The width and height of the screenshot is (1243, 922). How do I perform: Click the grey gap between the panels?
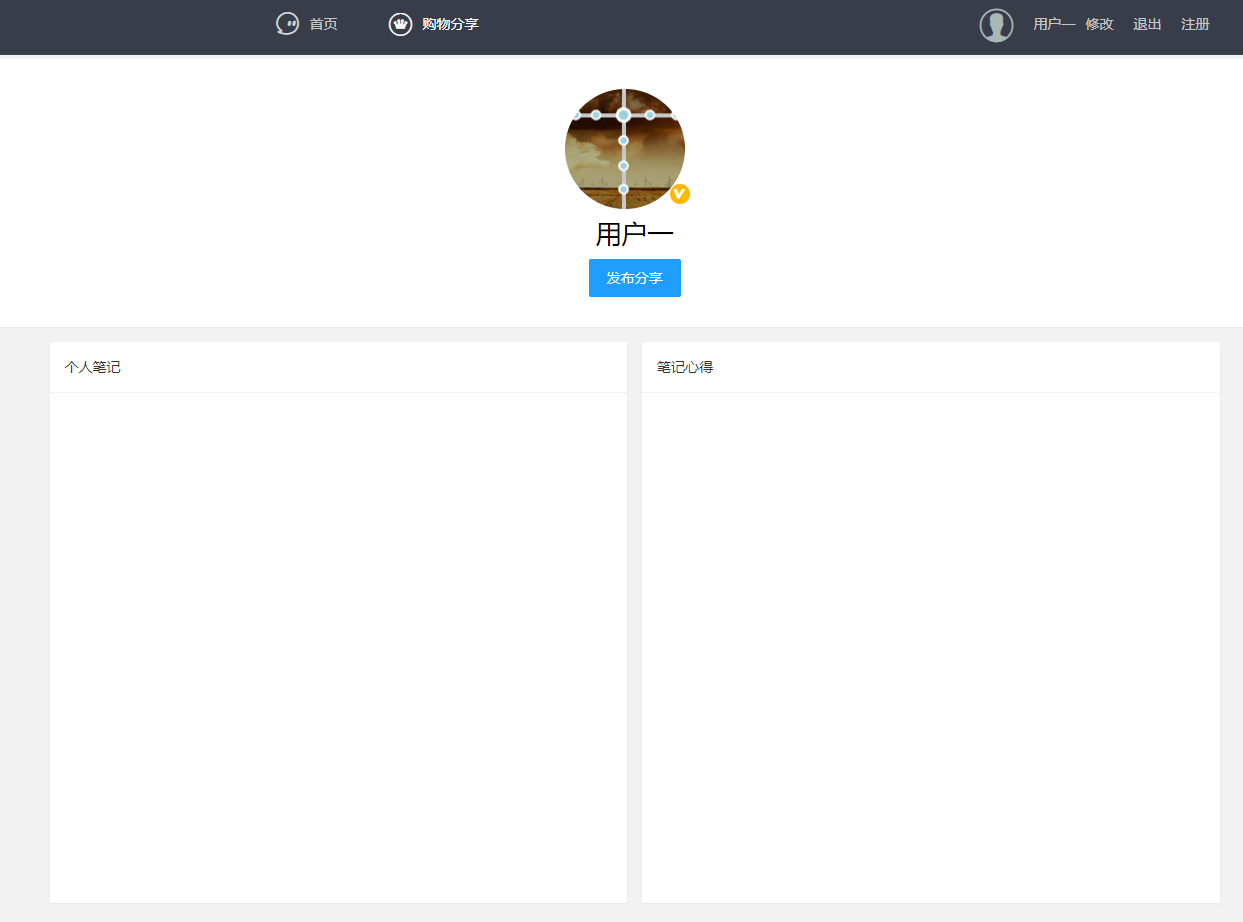tap(634, 620)
